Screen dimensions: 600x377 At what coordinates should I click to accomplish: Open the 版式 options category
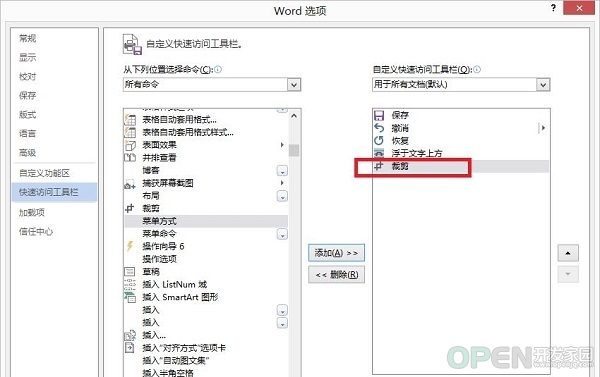pyautogui.click(x=28, y=114)
